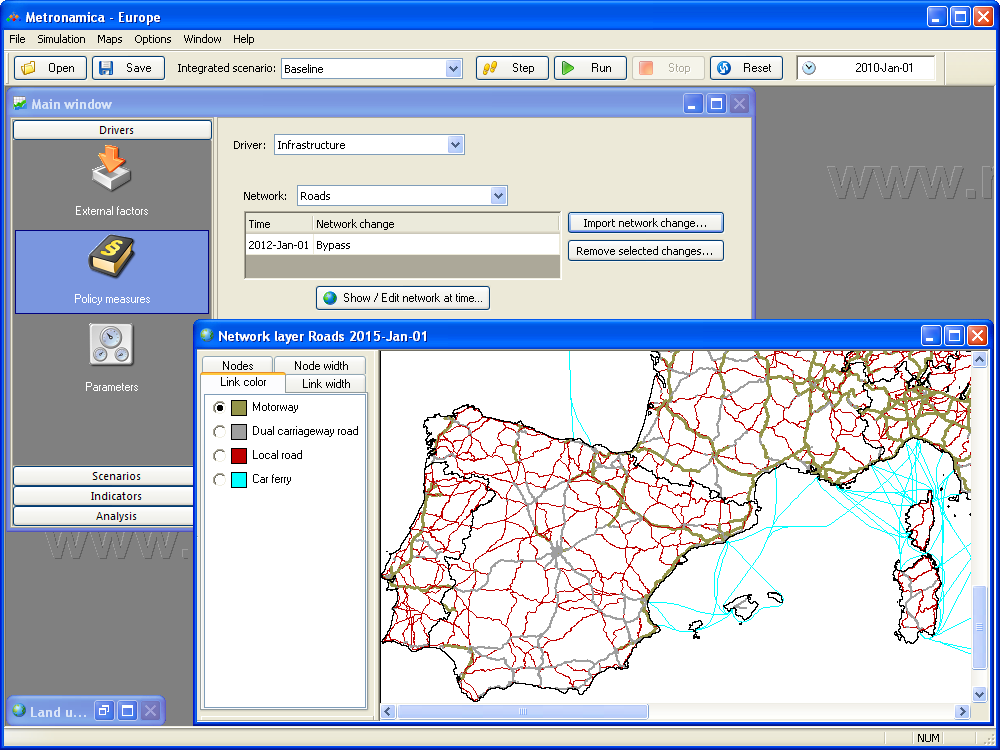Click the Metronamica application title icon
Viewport: 1000px width, 750px height.
(13, 17)
